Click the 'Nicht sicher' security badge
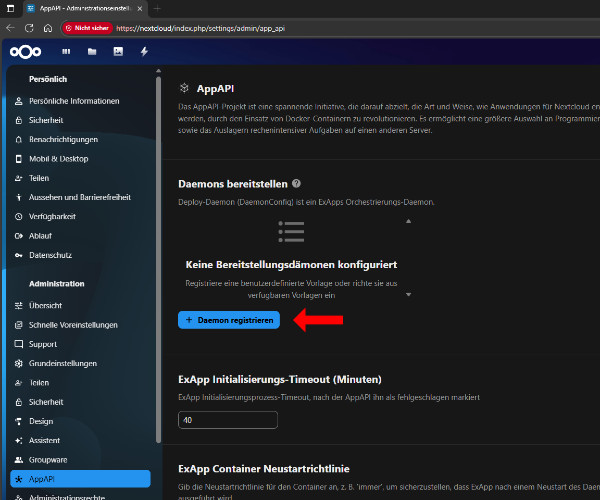The height and width of the screenshot is (500, 600). [86, 28]
